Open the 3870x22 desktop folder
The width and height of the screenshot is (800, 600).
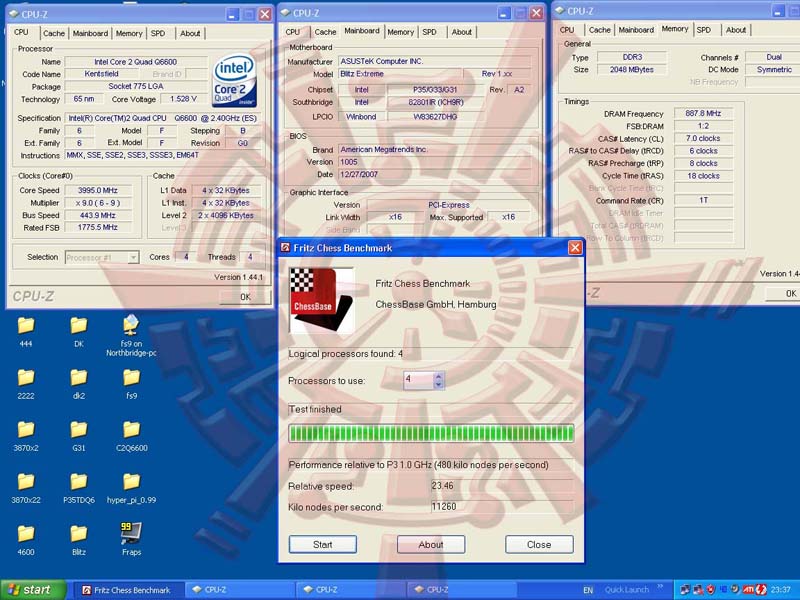[26, 487]
